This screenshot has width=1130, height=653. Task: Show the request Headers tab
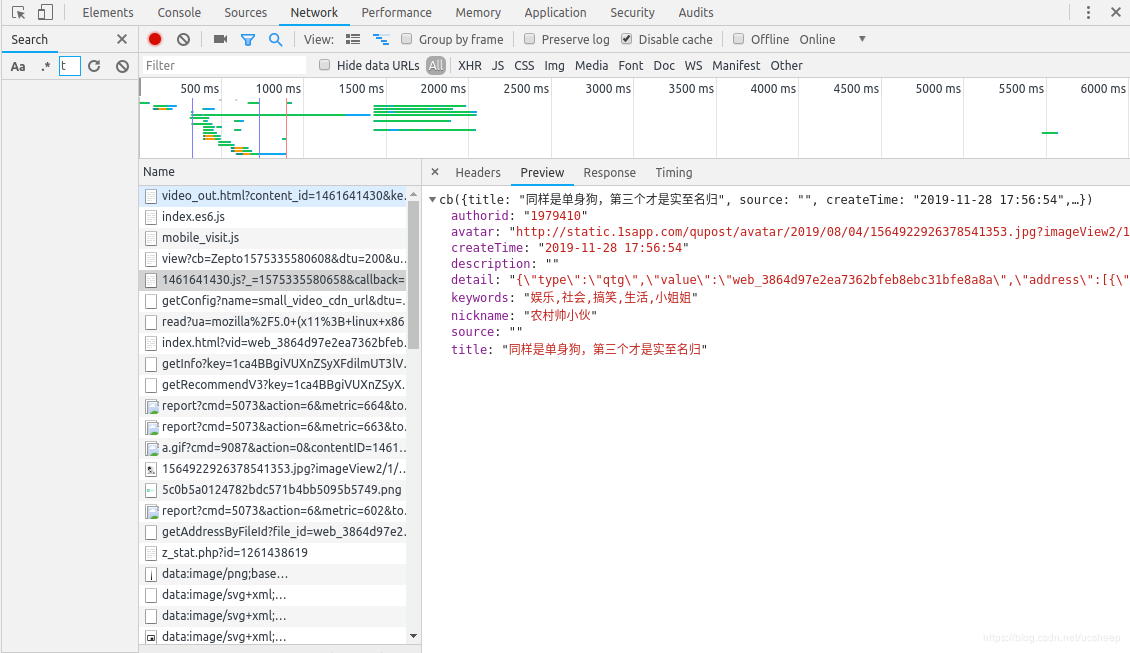[478, 173]
